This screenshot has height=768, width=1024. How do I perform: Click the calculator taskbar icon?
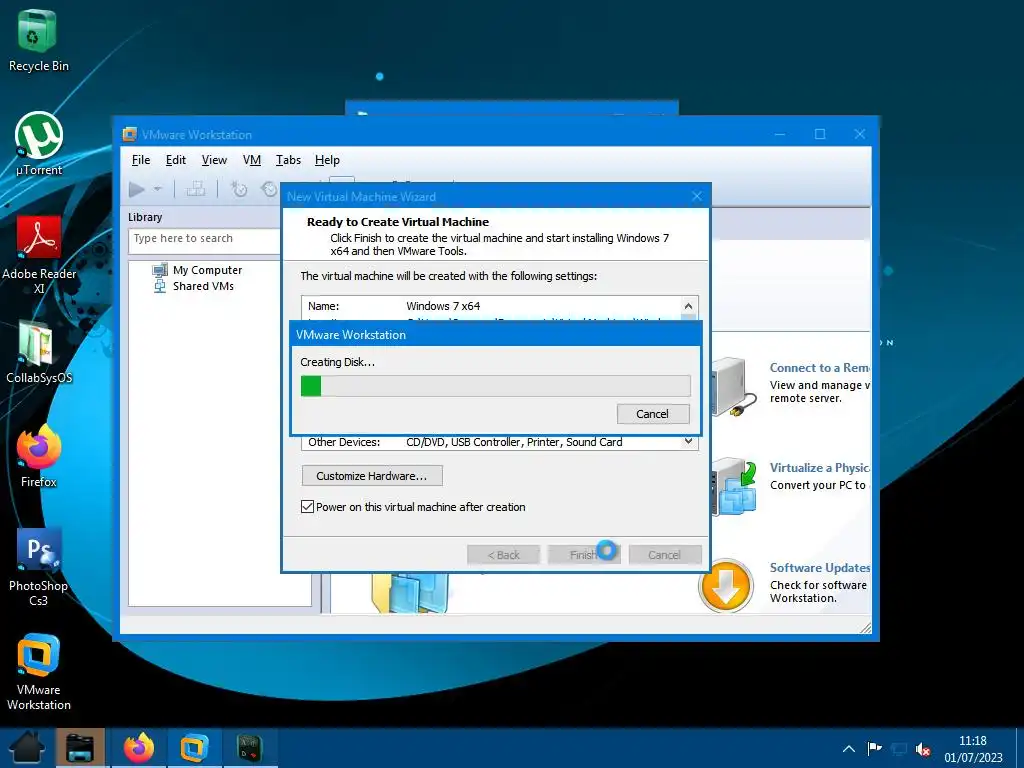point(249,747)
